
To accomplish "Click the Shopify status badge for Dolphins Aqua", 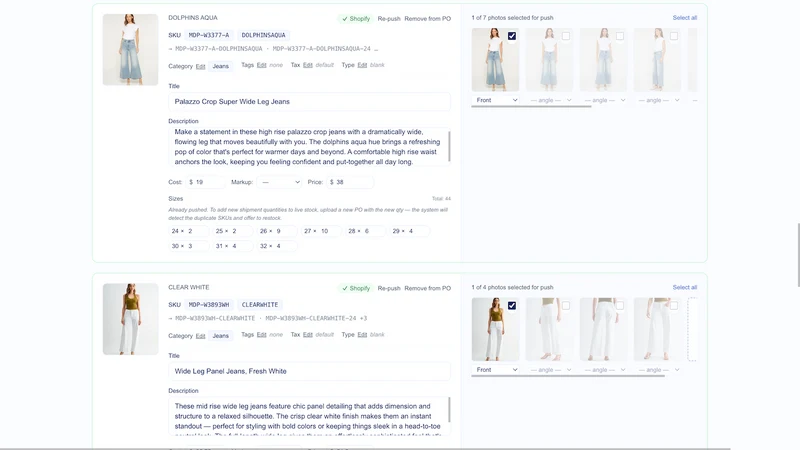I will 356,19.
